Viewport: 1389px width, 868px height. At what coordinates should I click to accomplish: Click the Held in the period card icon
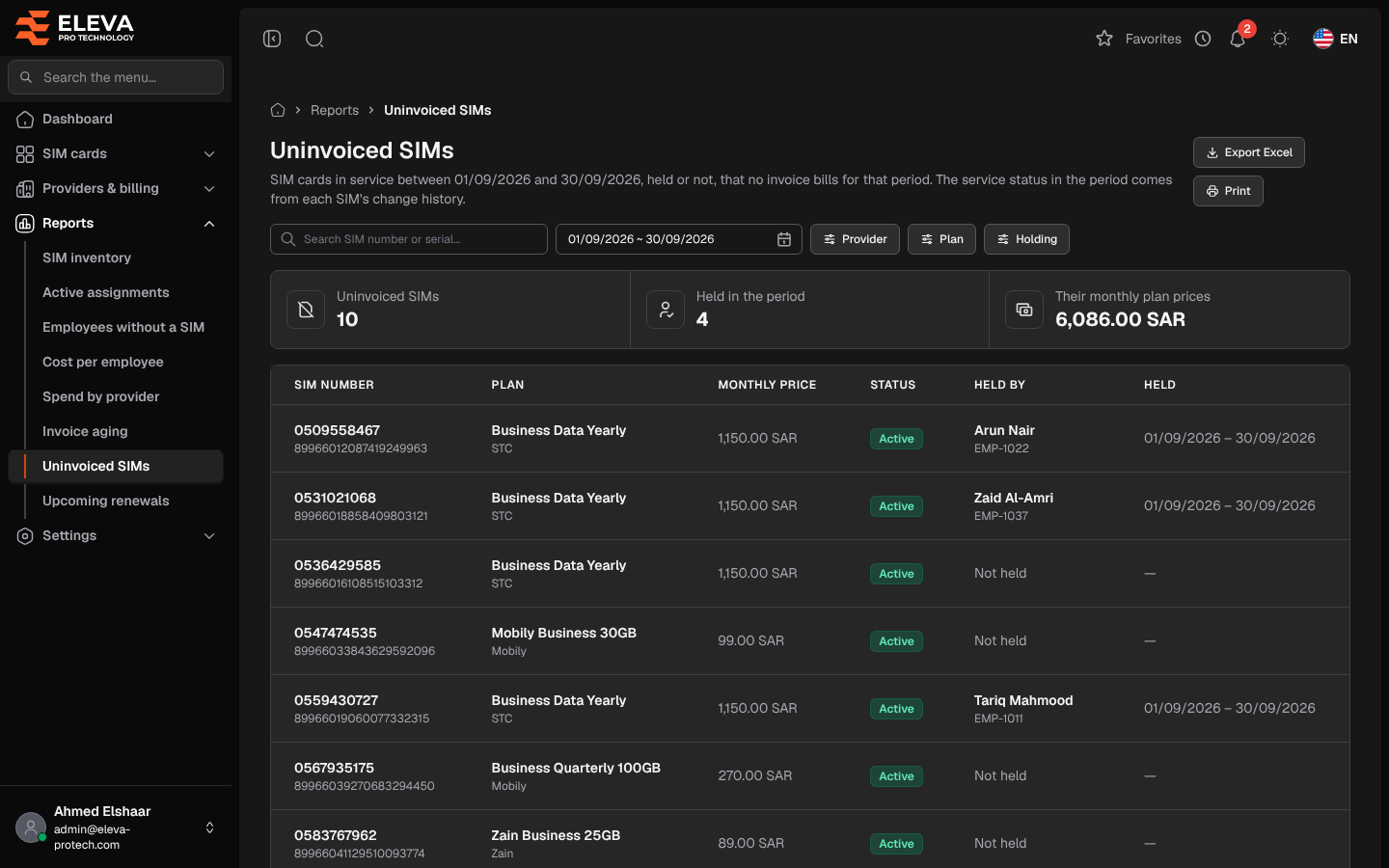pos(666,310)
